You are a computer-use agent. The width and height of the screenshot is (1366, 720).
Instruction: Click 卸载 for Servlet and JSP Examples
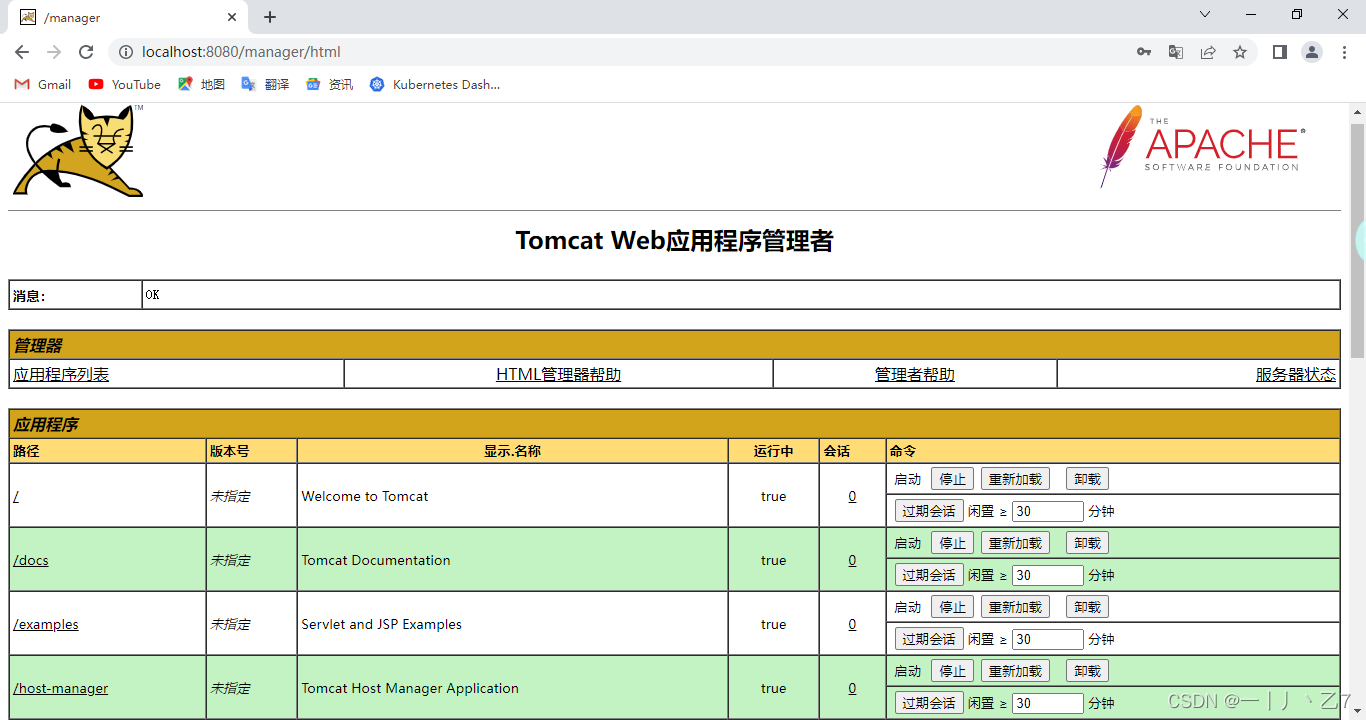coord(1087,607)
